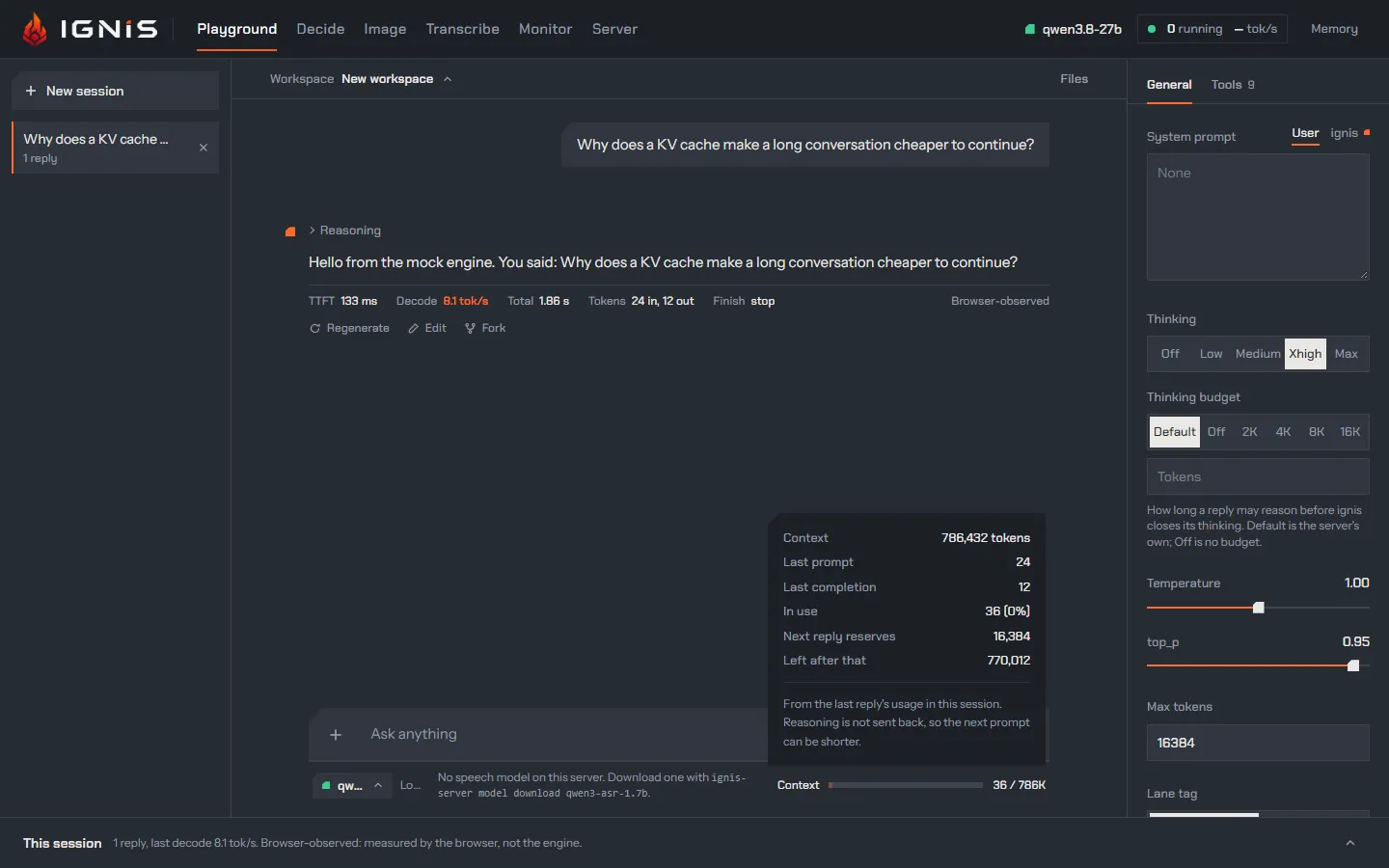Screen dimensions: 1389x868
Task: Click the Max tokens input field
Action: (1258, 743)
